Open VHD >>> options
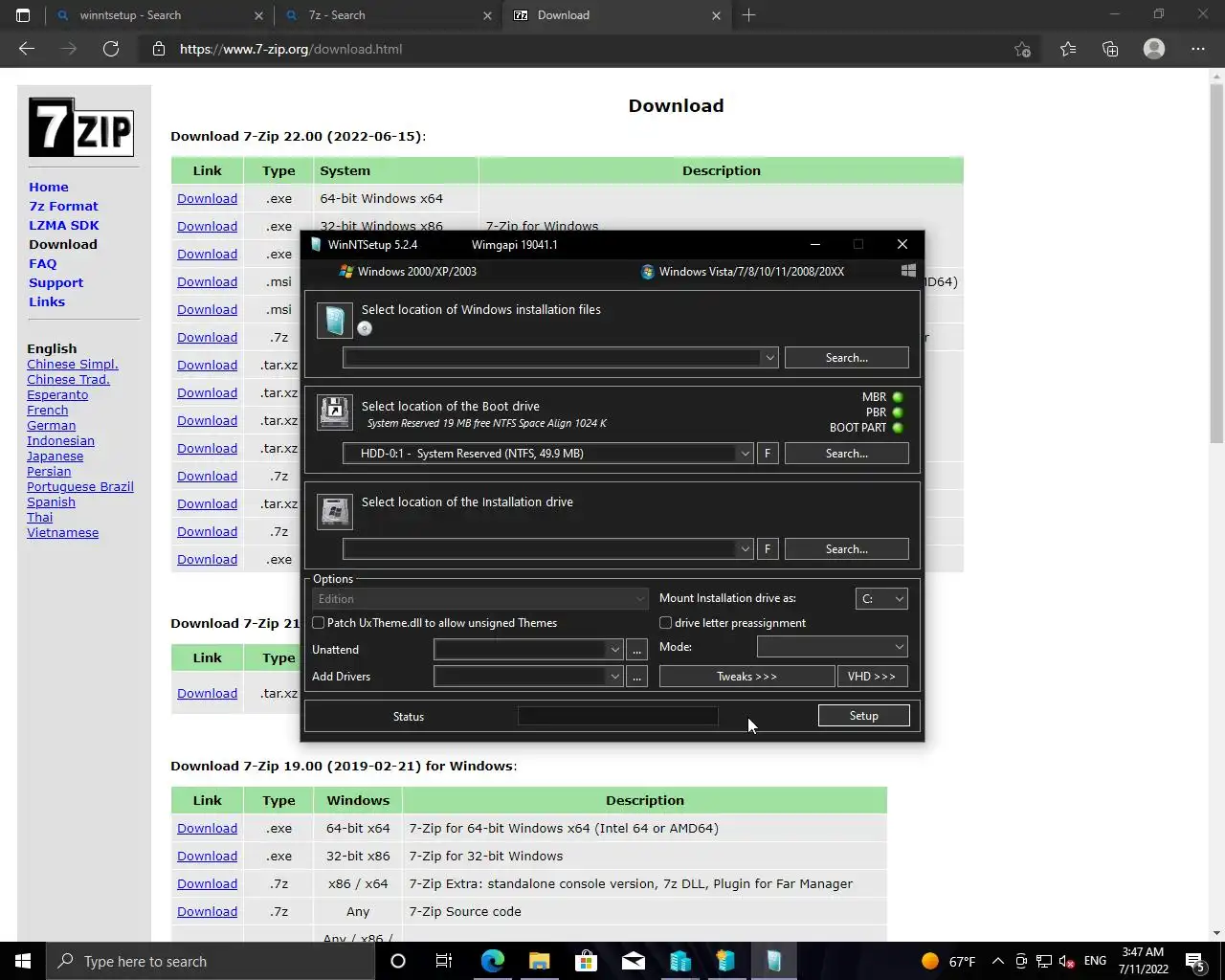 [872, 677]
